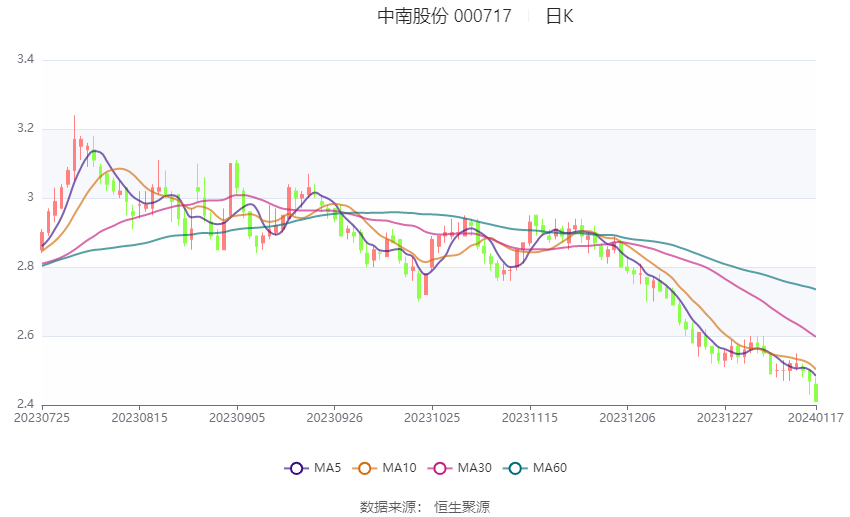Select the 20230725 date axis marker

tap(42, 418)
